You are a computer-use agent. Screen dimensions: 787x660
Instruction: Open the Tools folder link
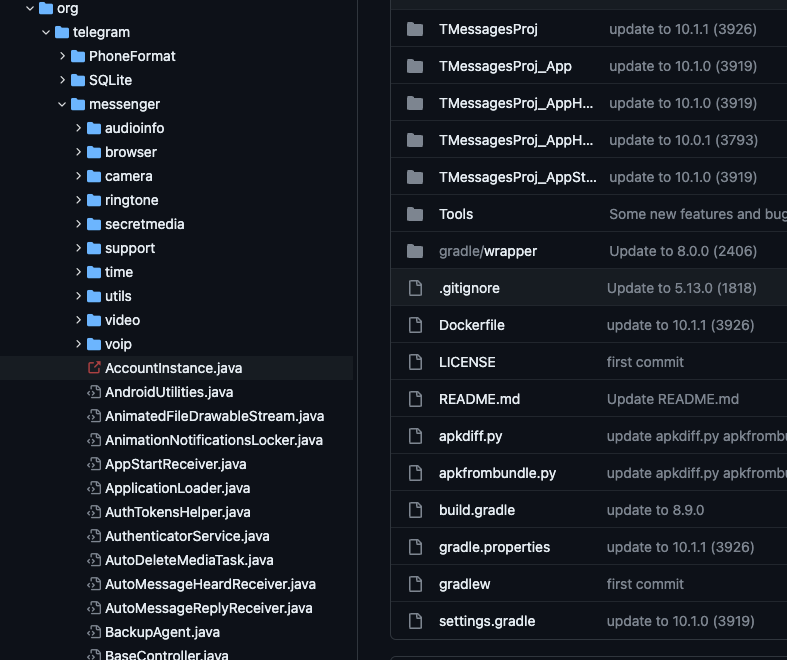[x=456, y=214]
